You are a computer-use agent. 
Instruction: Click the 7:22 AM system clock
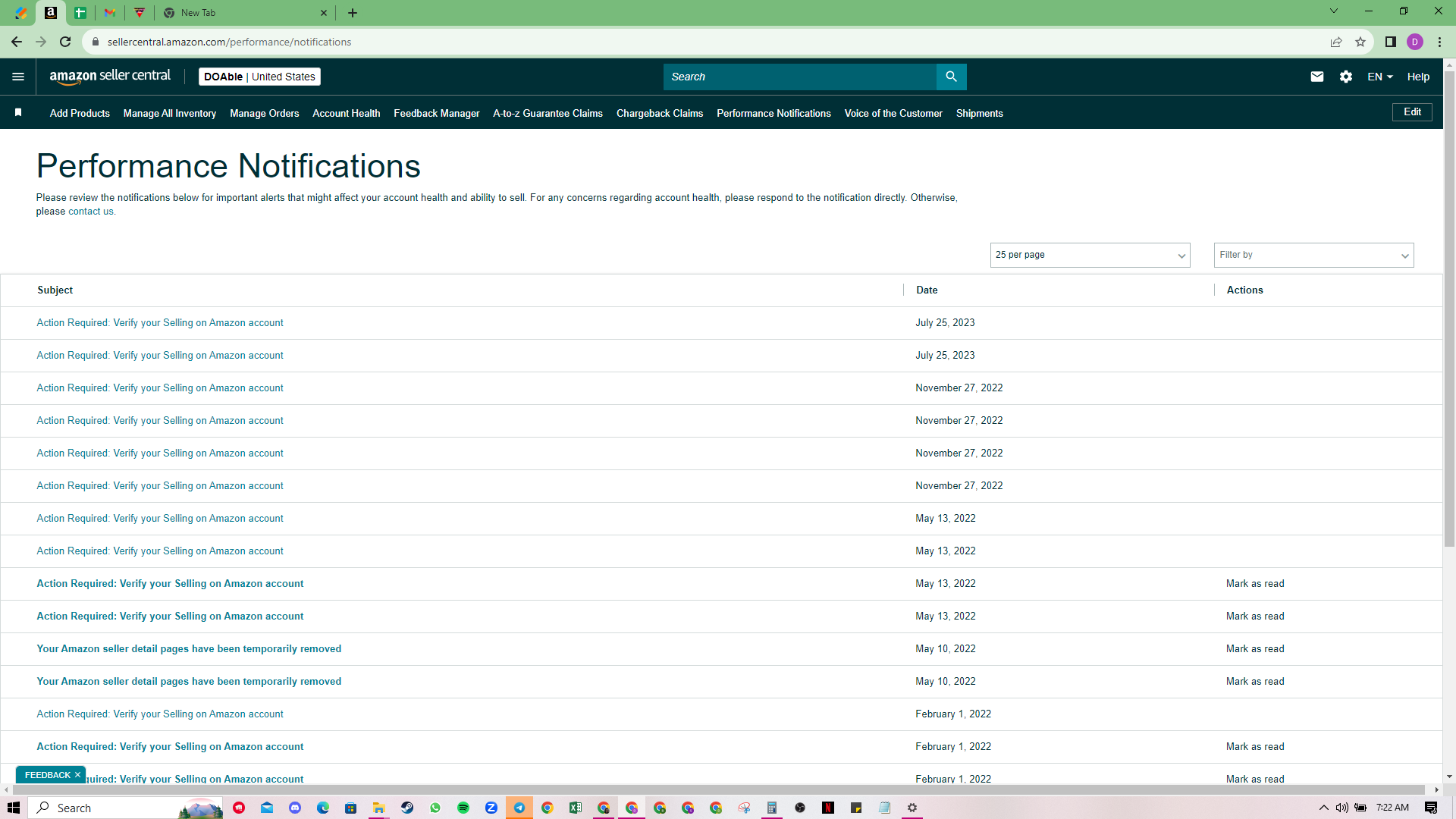pyautogui.click(x=1392, y=808)
